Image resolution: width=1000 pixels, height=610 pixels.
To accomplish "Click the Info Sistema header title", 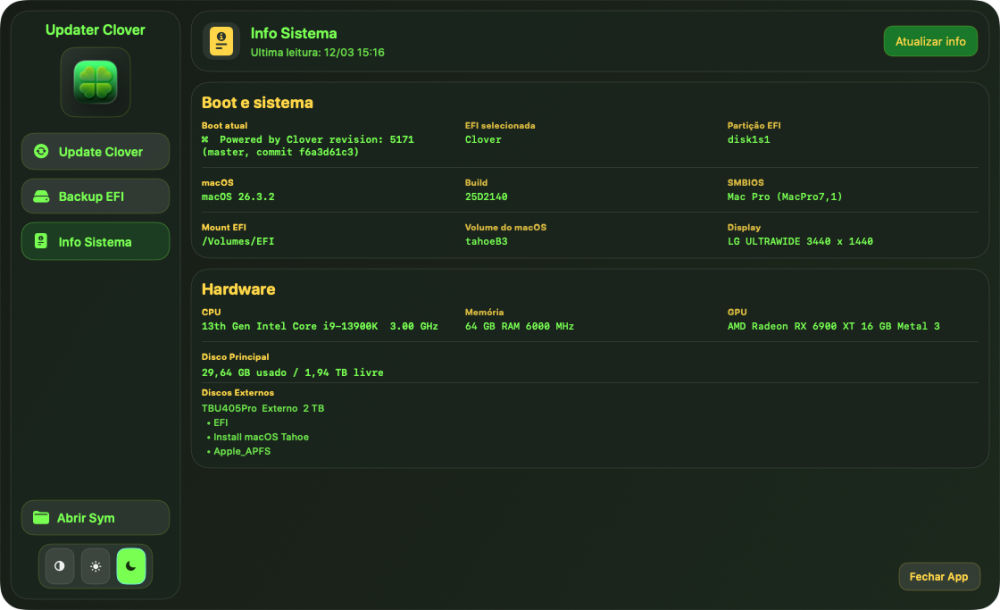I will click(x=293, y=33).
